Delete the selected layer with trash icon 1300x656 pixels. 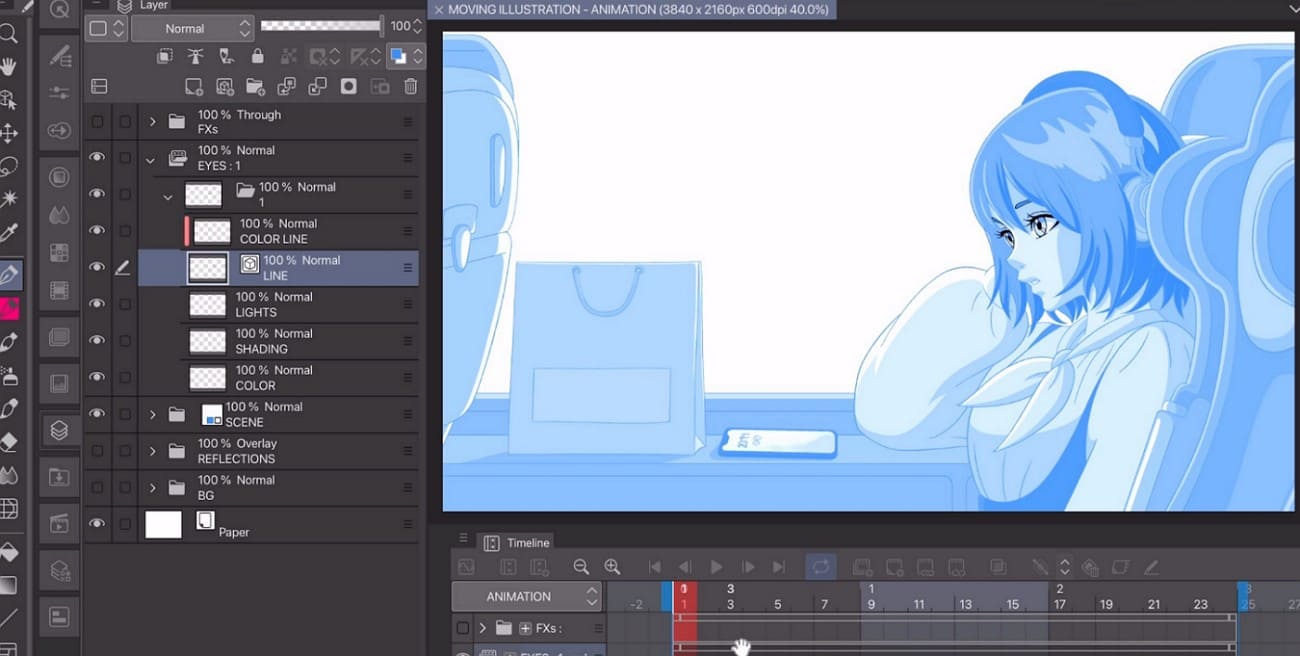(x=410, y=87)
